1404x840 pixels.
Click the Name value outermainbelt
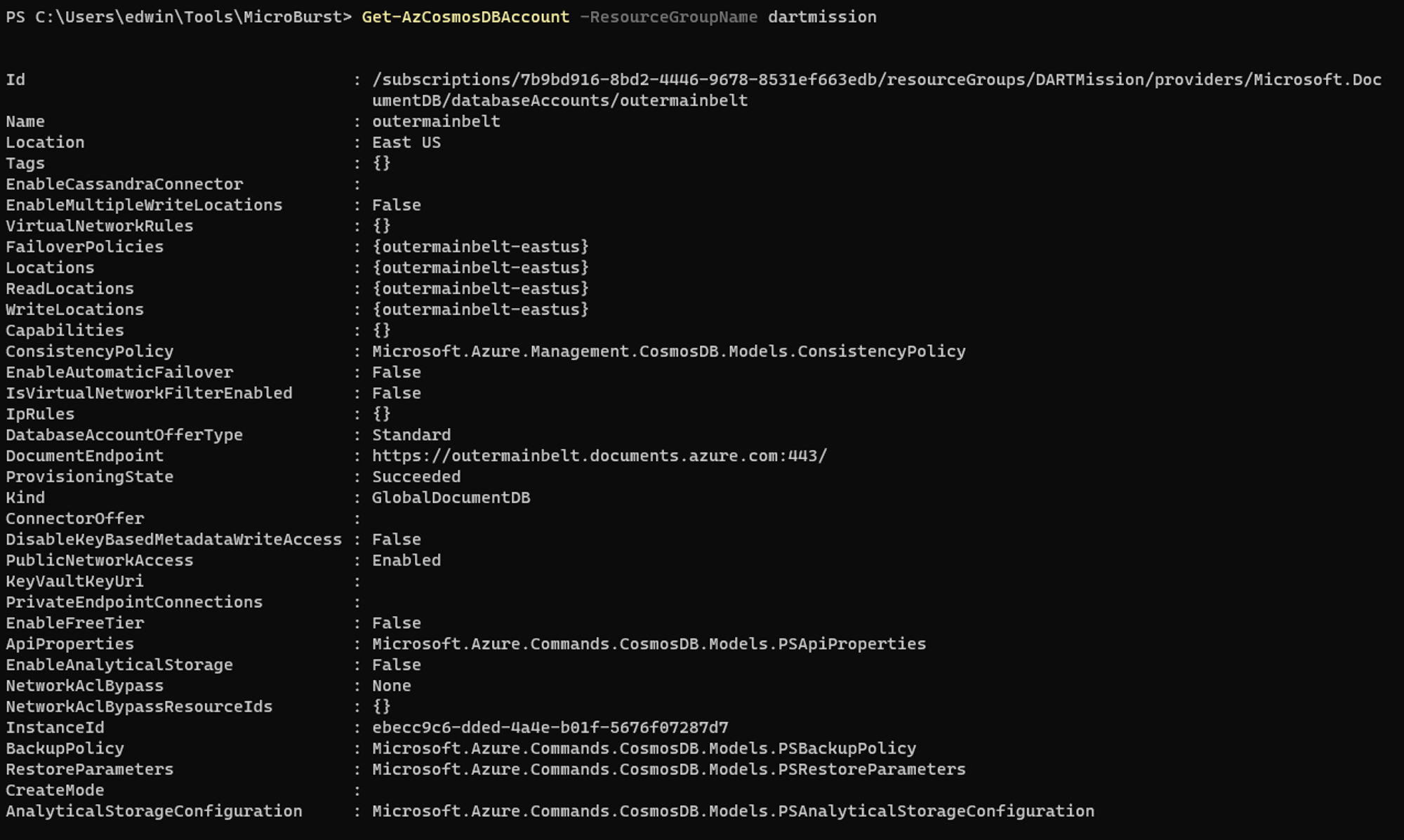pyautogui.click(x=435, y=121)
